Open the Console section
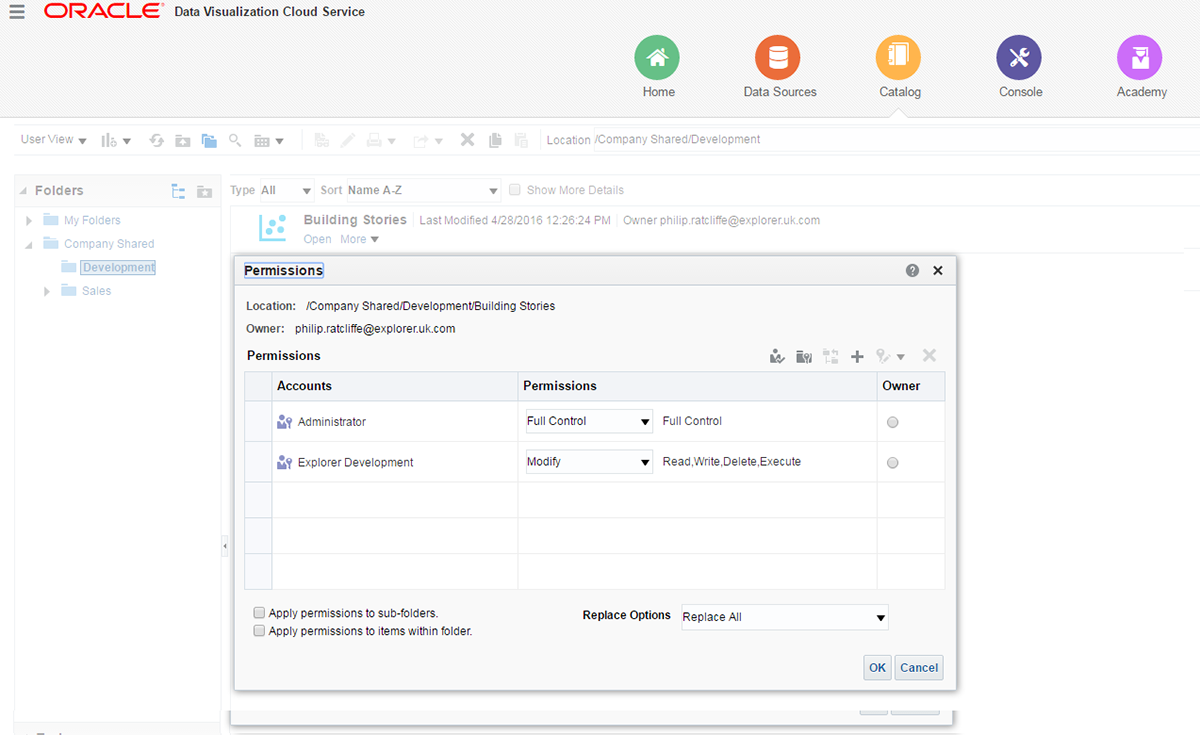Image resolution: width=1200 pixels, height=735 pixels. tap(1020, 57)
